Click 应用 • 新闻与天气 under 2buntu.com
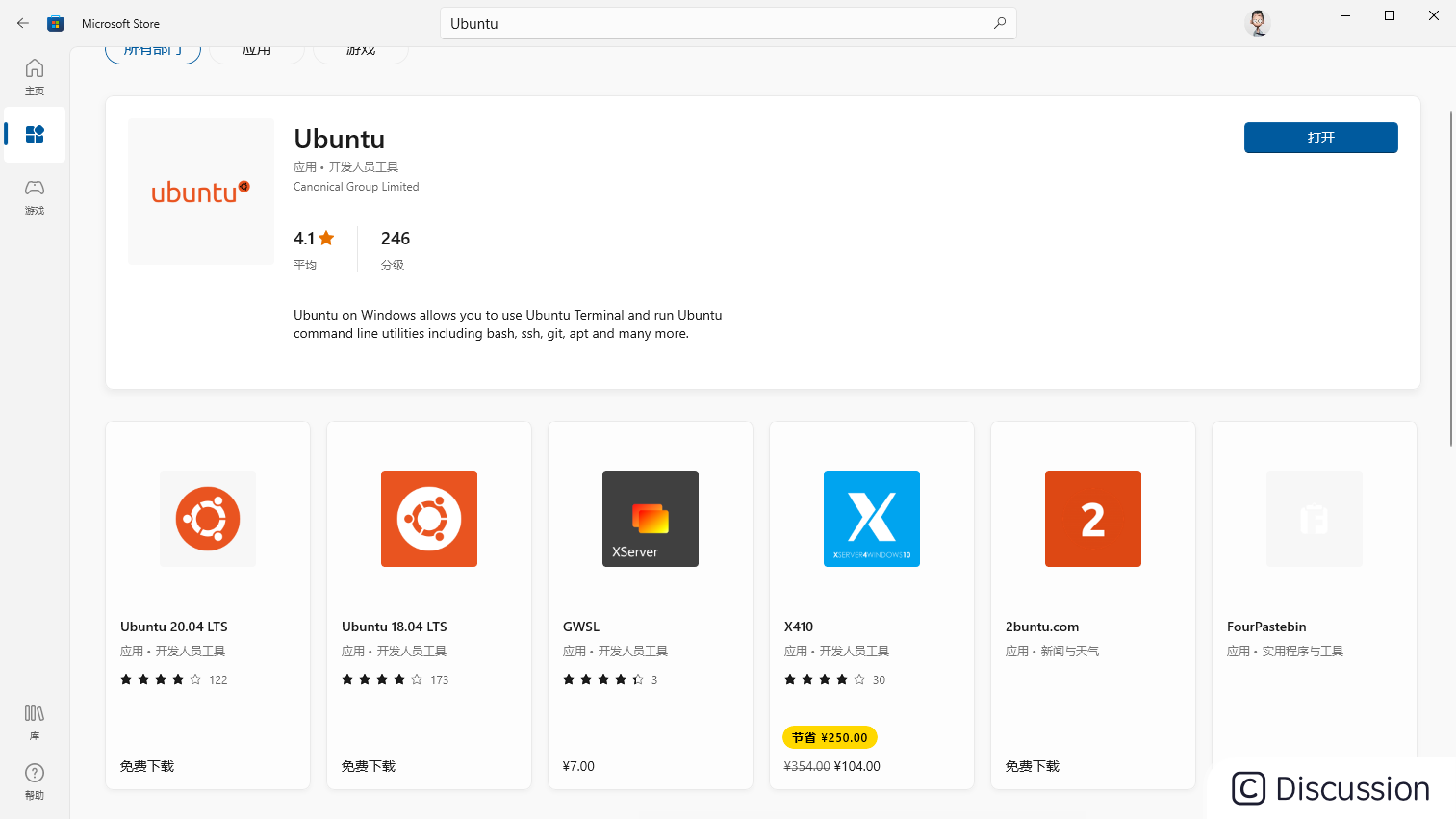The height and width of the screenshot is (819, 1456). click(x=1052, y=652)
